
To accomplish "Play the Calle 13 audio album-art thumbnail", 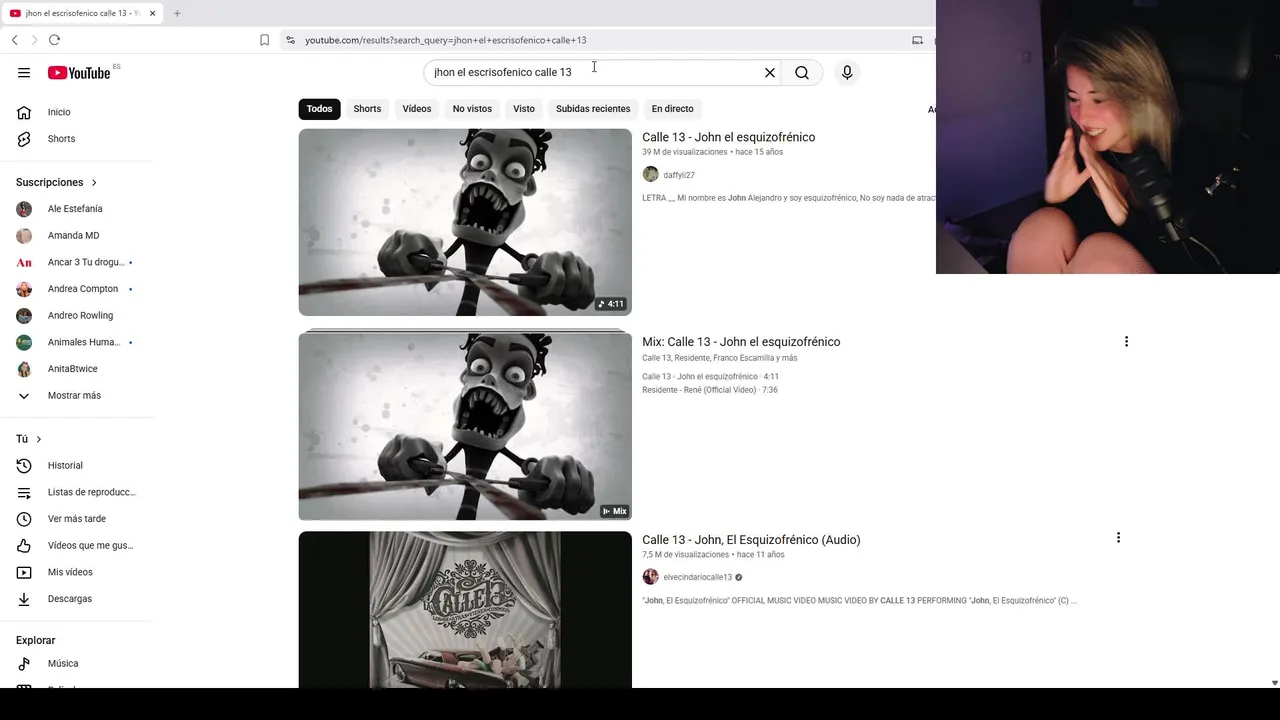I will pos(465,610).
